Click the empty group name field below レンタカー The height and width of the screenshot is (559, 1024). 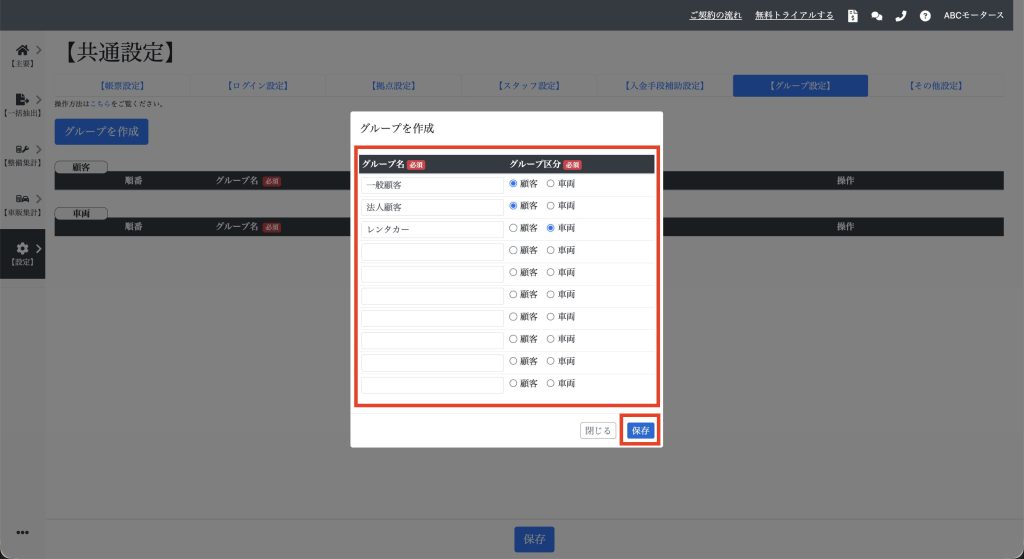[432, 252]
